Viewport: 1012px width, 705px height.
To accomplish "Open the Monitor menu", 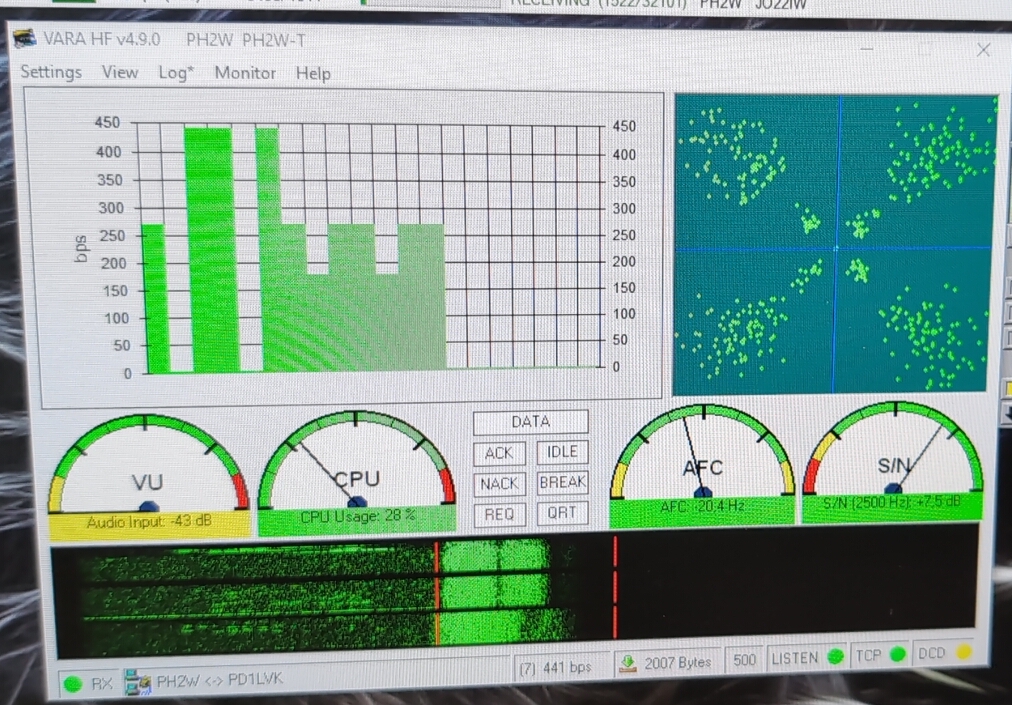I will coord(245,73).
